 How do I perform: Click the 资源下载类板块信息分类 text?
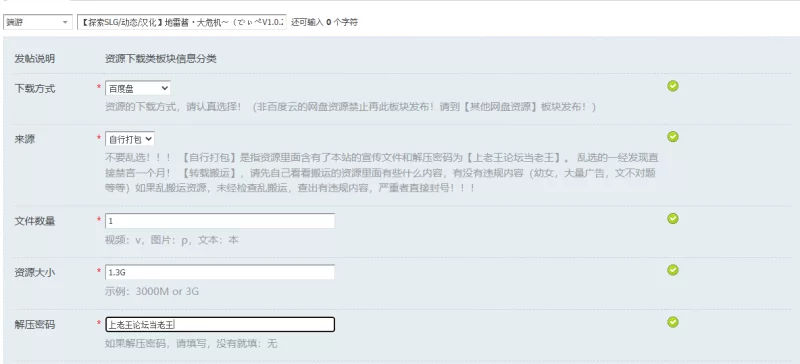(161, 59)
